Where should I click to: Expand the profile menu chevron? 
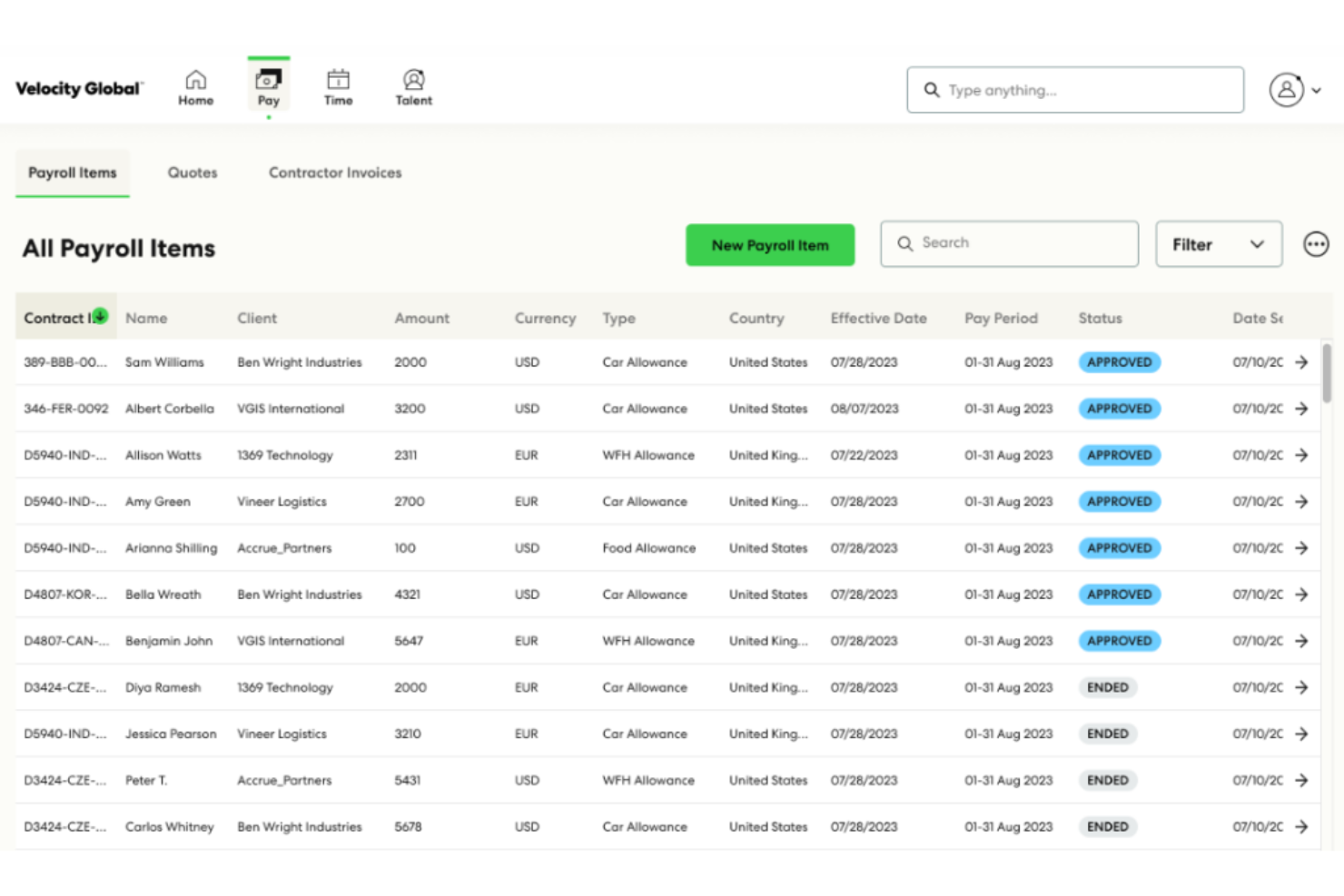[x=1316, y=91]
